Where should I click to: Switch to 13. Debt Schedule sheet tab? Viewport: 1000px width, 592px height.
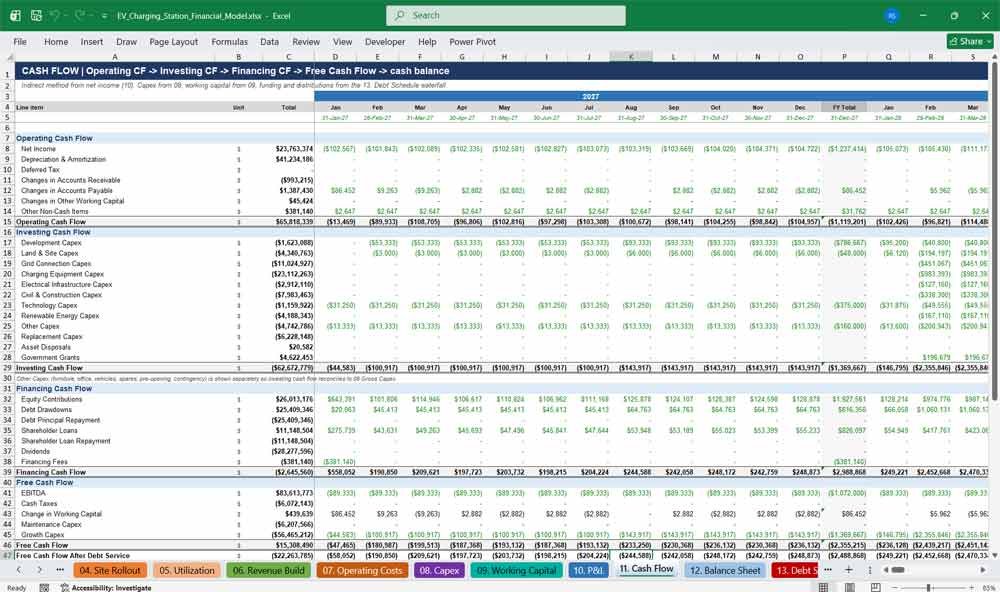point(795,570)
